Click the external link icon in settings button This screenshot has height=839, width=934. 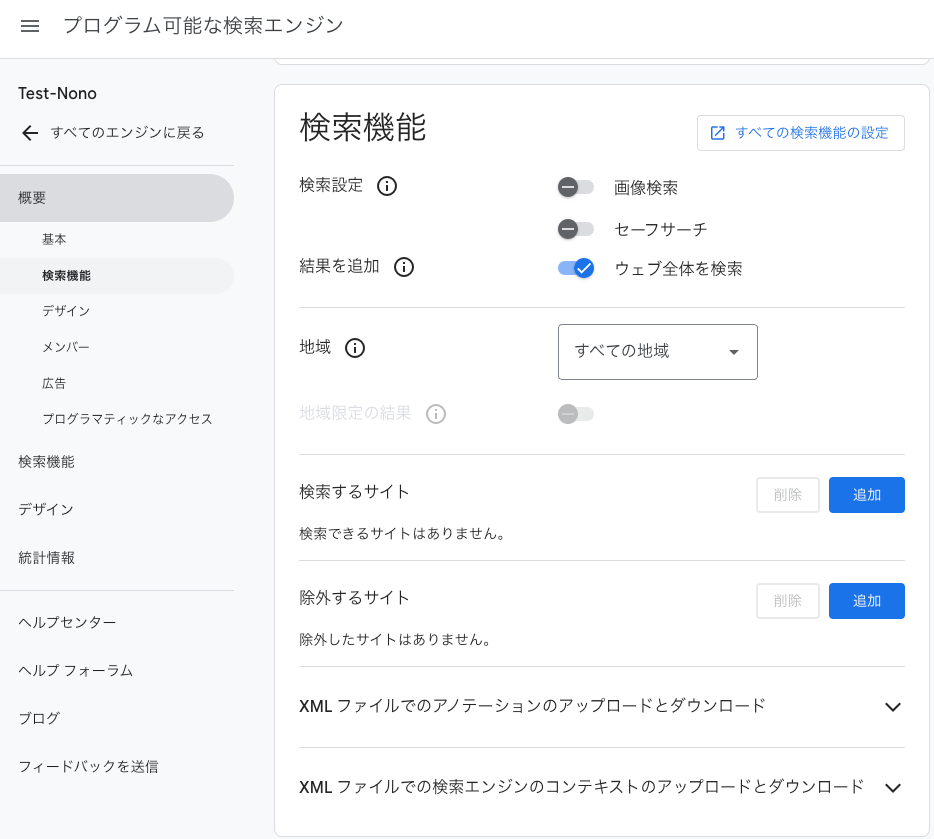pyautogui.click(x=718, y=133)
